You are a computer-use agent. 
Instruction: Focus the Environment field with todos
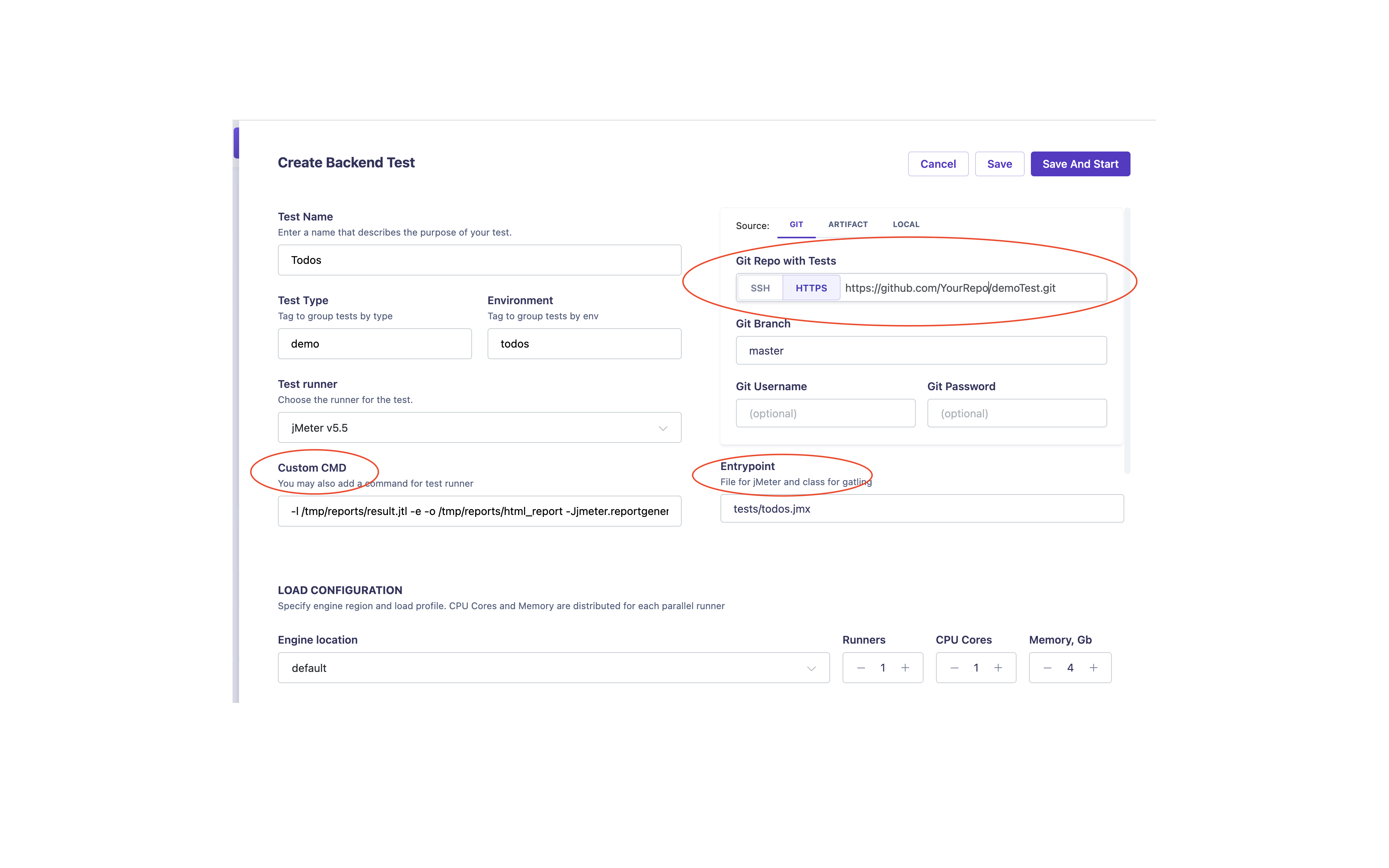click(584, 344)
